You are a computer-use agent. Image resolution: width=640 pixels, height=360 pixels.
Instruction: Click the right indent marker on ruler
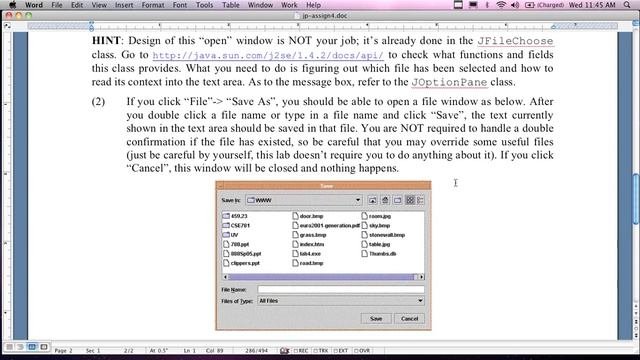point(553,27)
